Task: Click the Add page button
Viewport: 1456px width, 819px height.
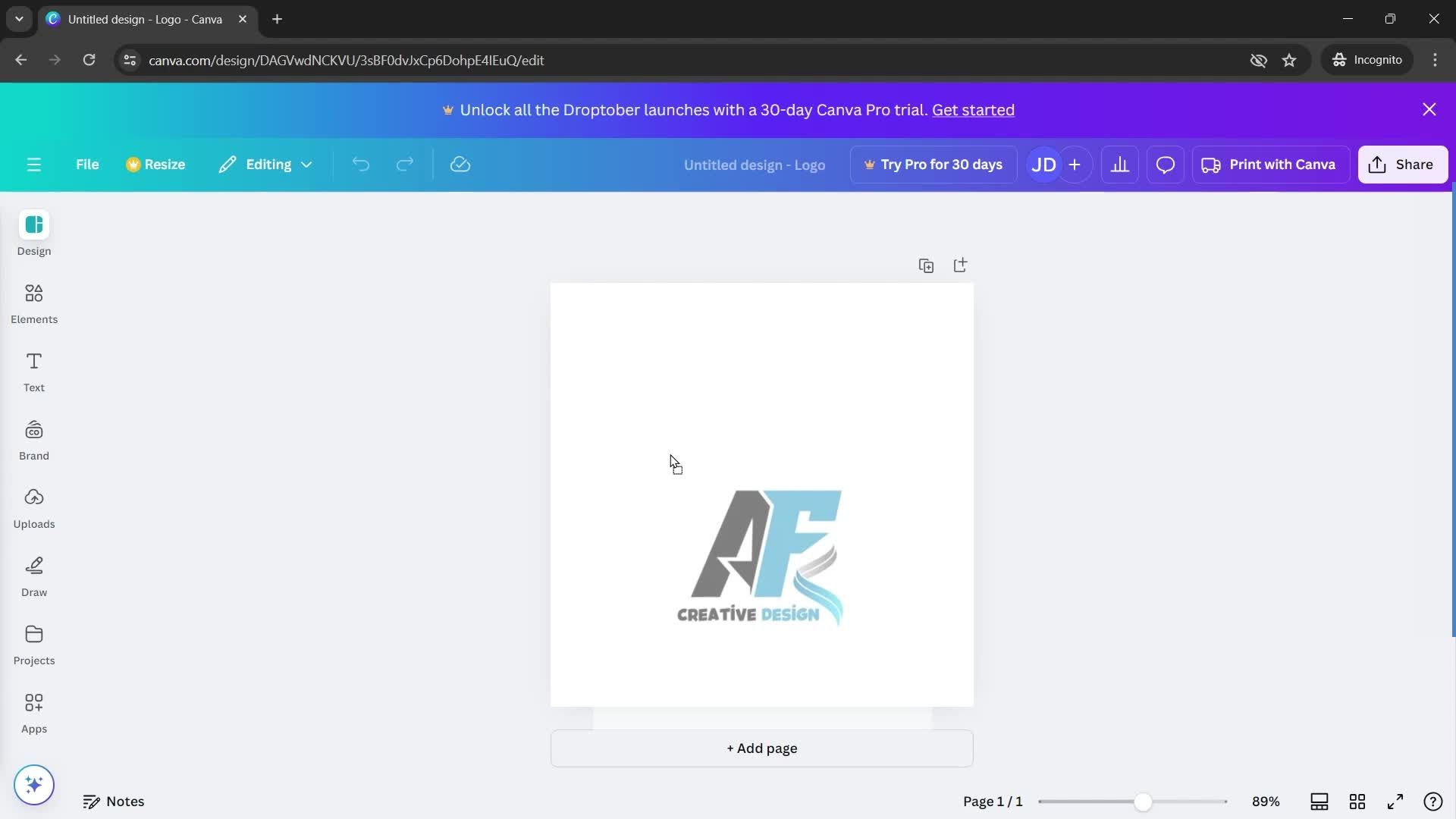Action: coord(761,747)
